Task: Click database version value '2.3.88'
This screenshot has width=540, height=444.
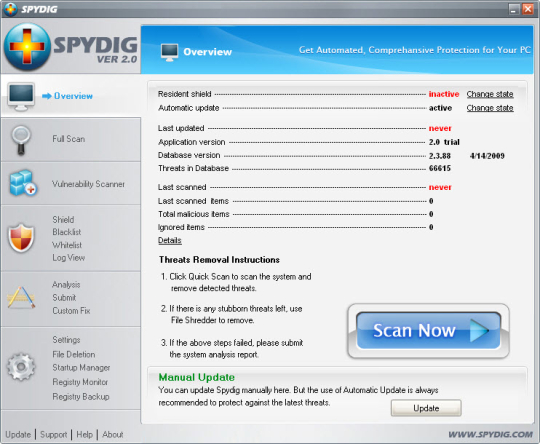Action: [439, 156]
